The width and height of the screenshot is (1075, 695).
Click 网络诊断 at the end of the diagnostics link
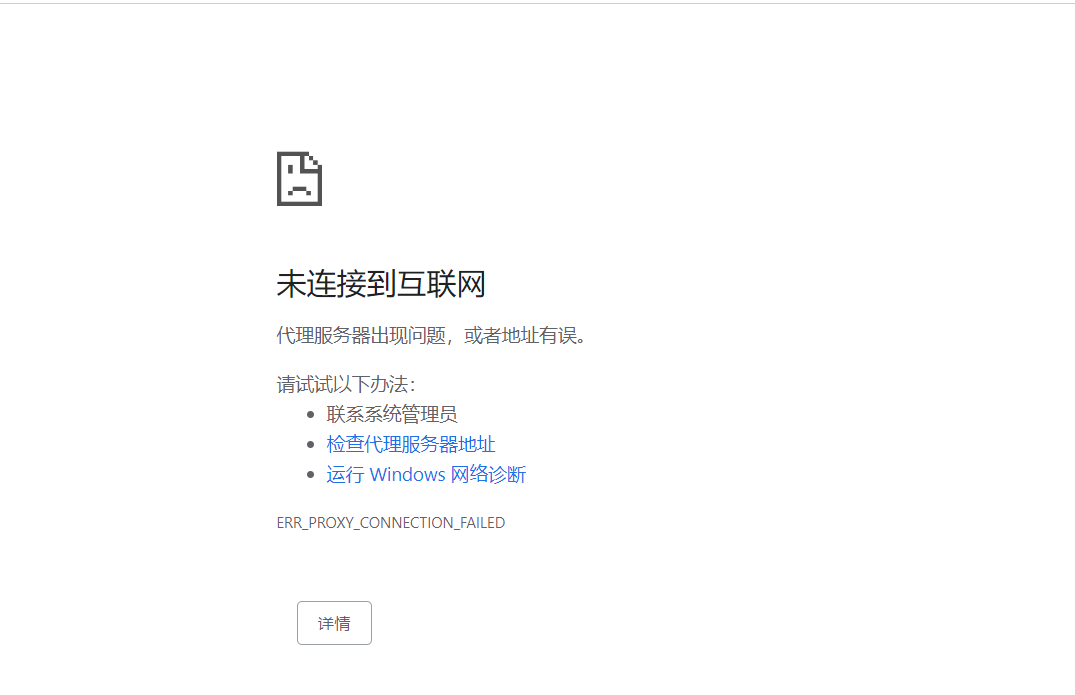pos(488,474)
